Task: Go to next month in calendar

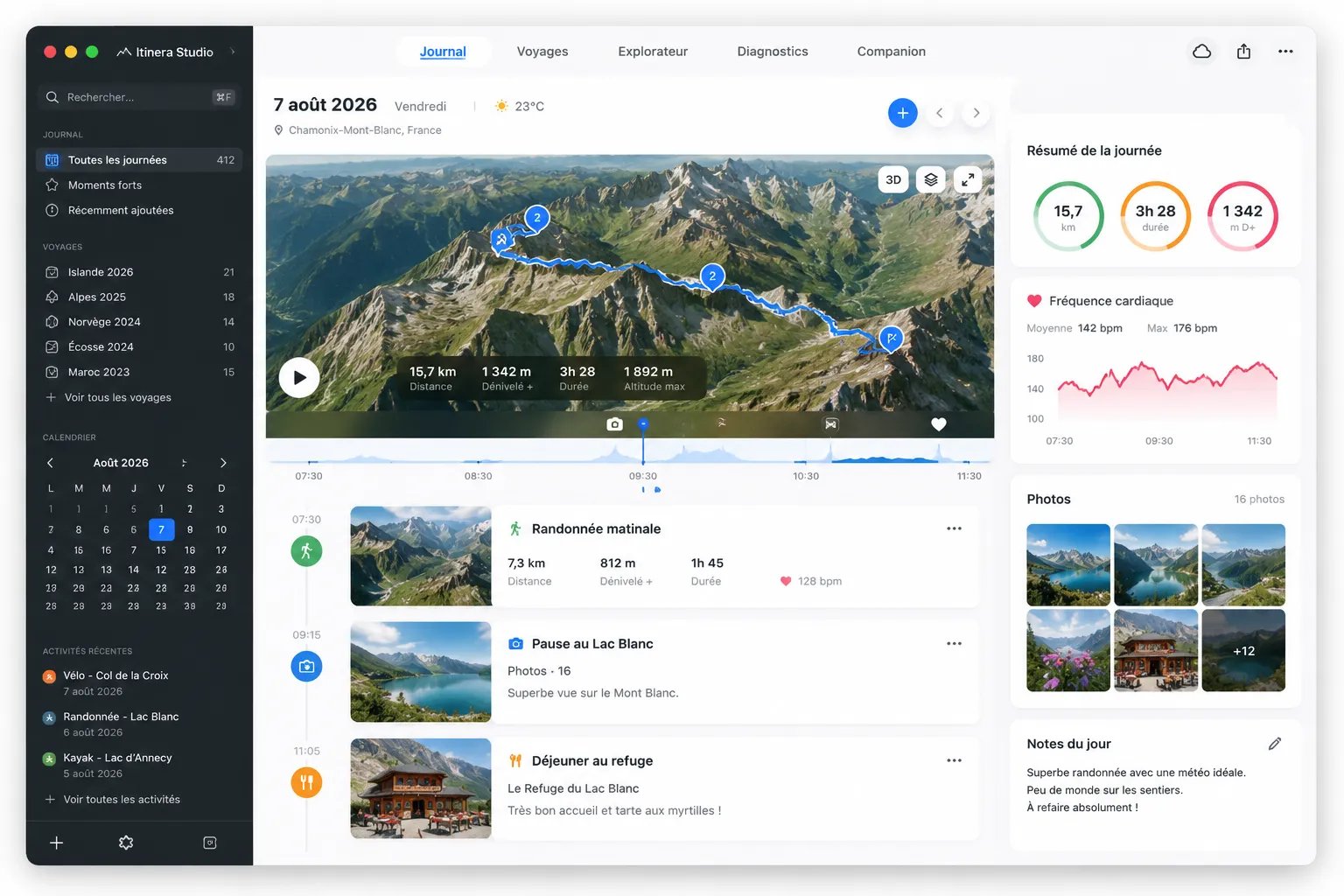Action: 223,463
